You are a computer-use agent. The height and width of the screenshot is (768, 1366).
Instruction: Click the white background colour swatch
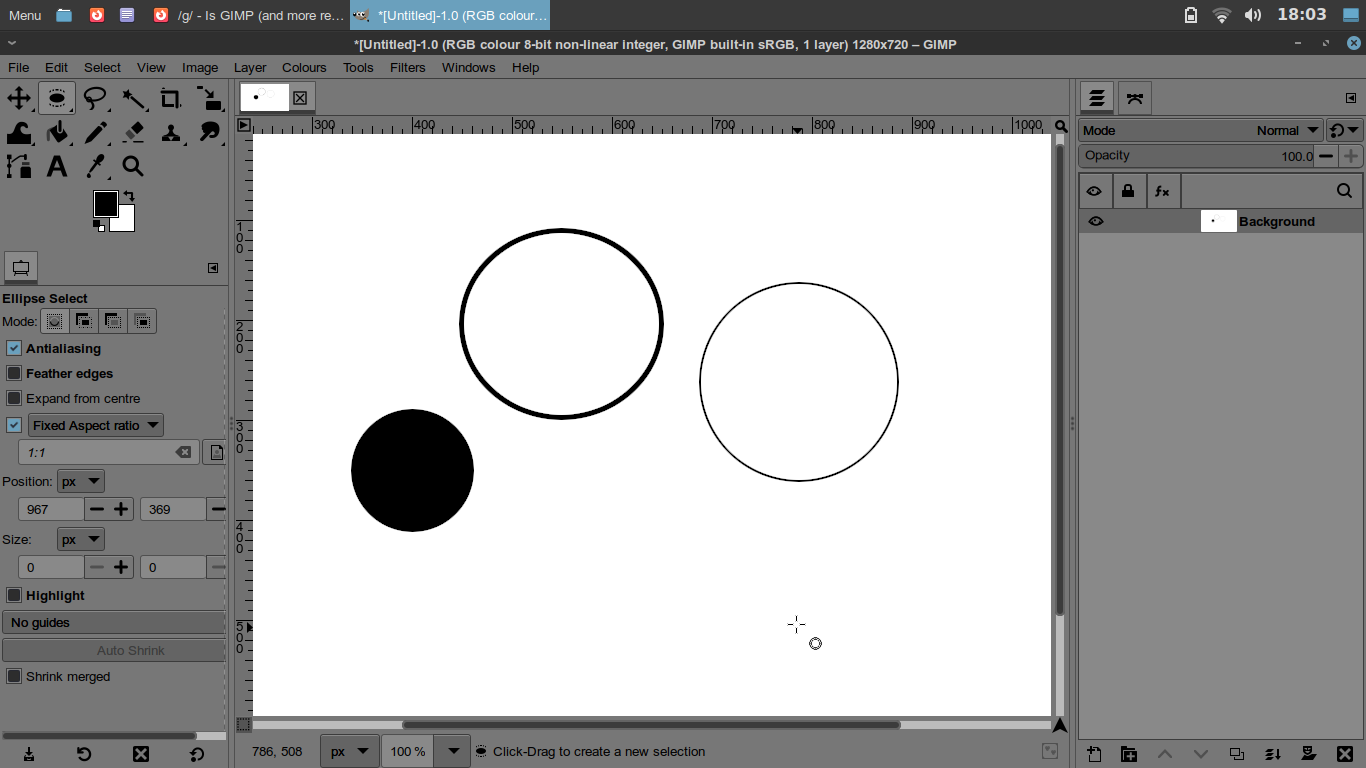pos(127,222)
